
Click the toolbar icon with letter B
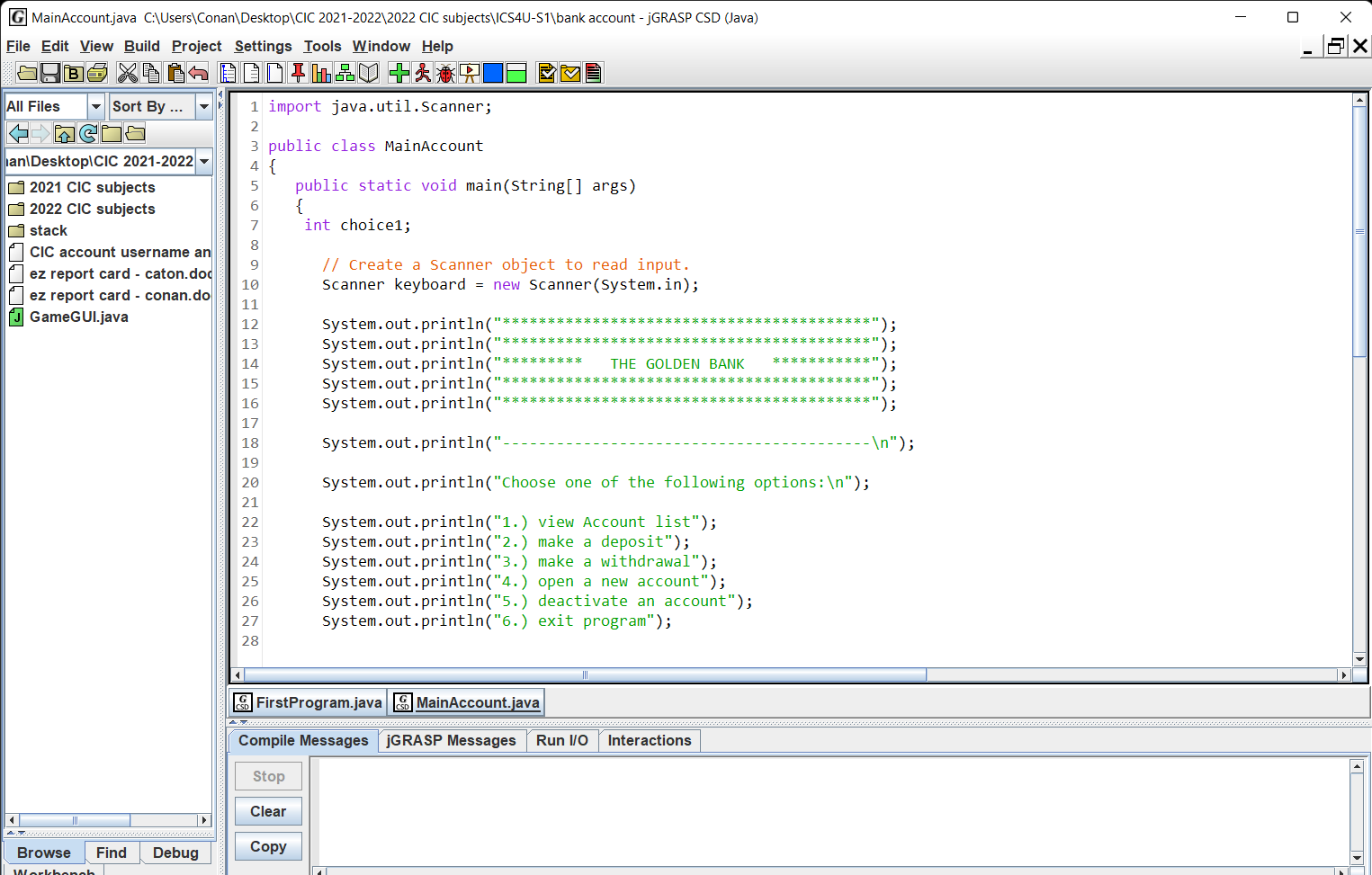74,73
